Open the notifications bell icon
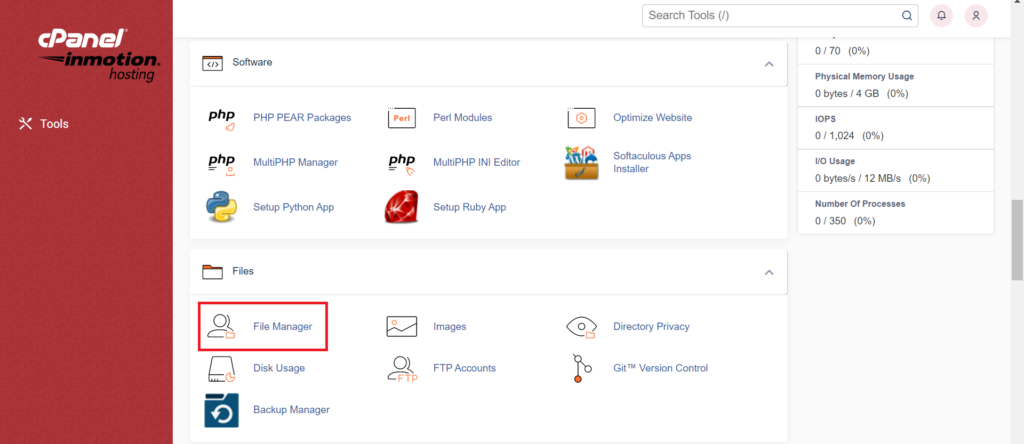Screen dimensions: 1024x444 coord(941,16)
